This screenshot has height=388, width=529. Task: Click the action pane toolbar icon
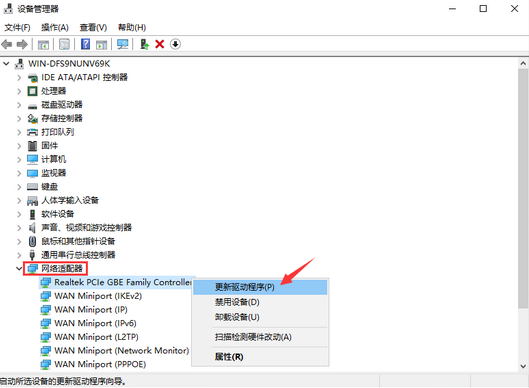click(x=102, y=44)
